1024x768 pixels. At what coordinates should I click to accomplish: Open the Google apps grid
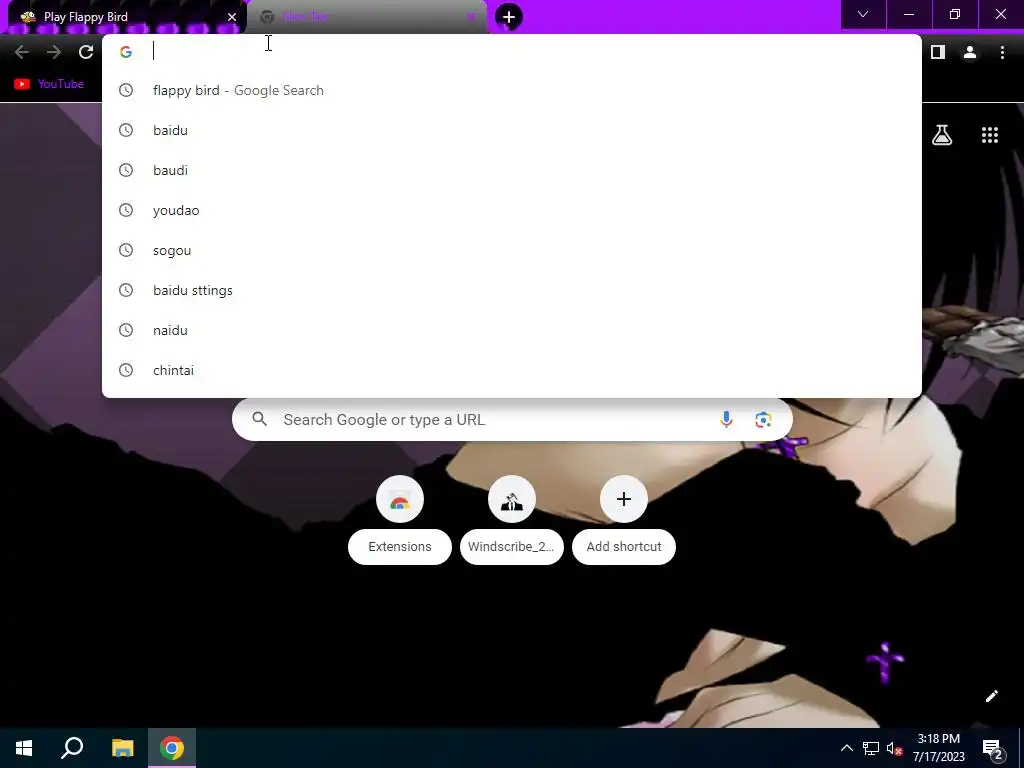point(990,135)
